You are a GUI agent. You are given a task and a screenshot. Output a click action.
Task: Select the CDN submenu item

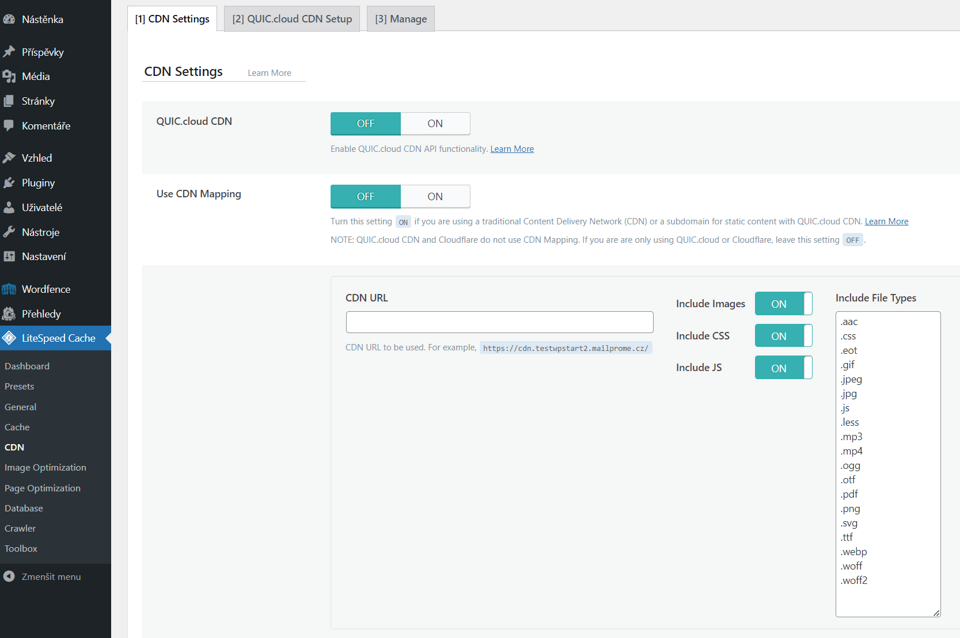click(15, 447)
